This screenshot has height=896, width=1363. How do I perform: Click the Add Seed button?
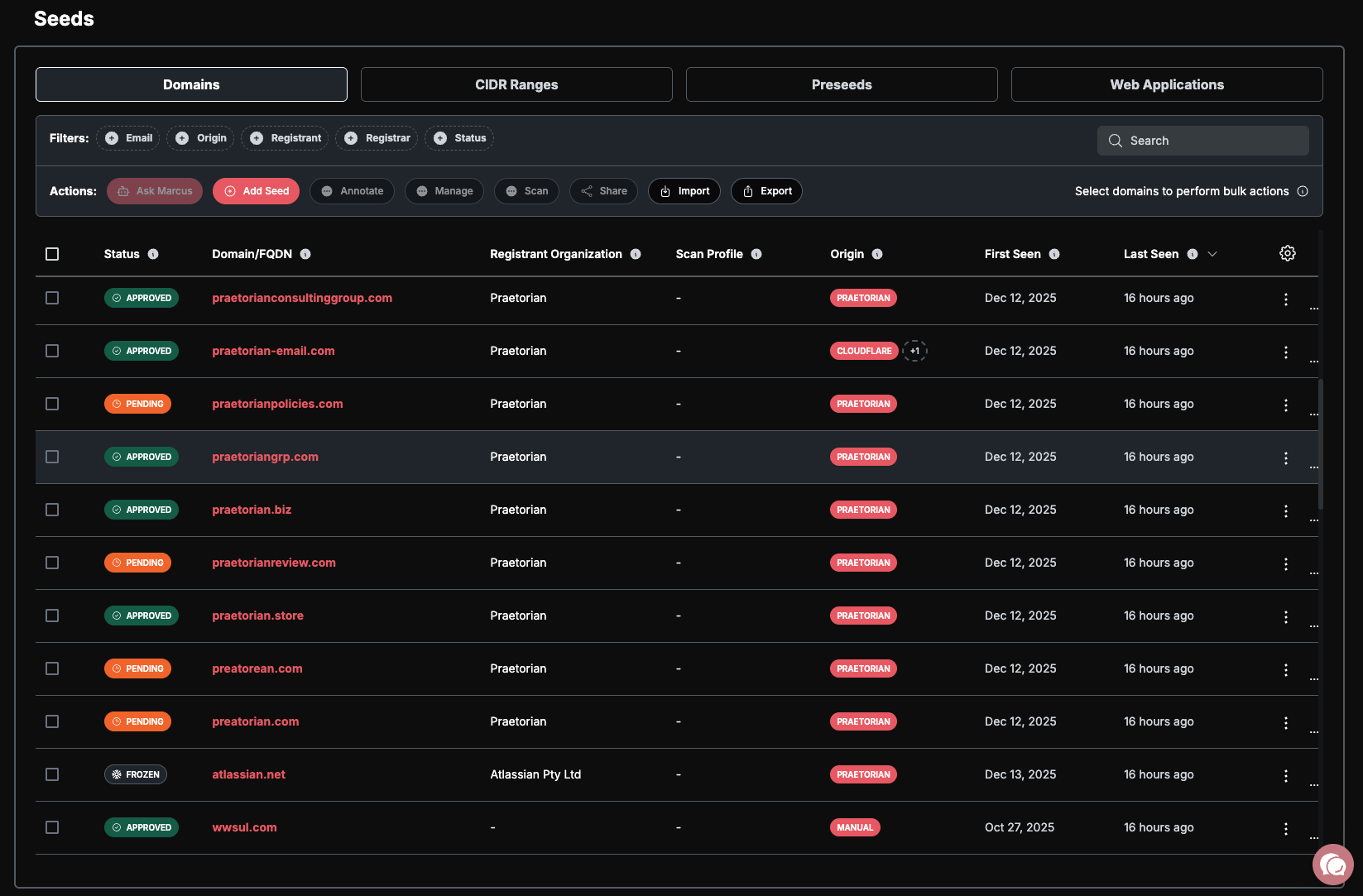pyautogui.click(x=256, y=191)
